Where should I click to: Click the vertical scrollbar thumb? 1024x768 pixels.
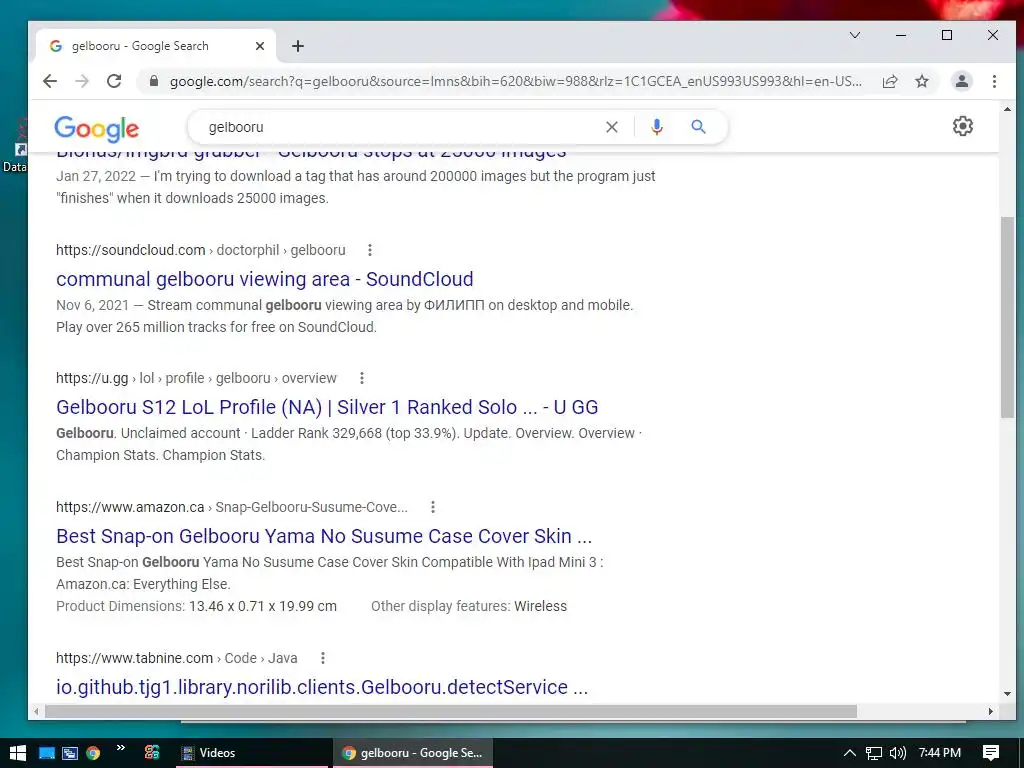(x=1007, y=317)
